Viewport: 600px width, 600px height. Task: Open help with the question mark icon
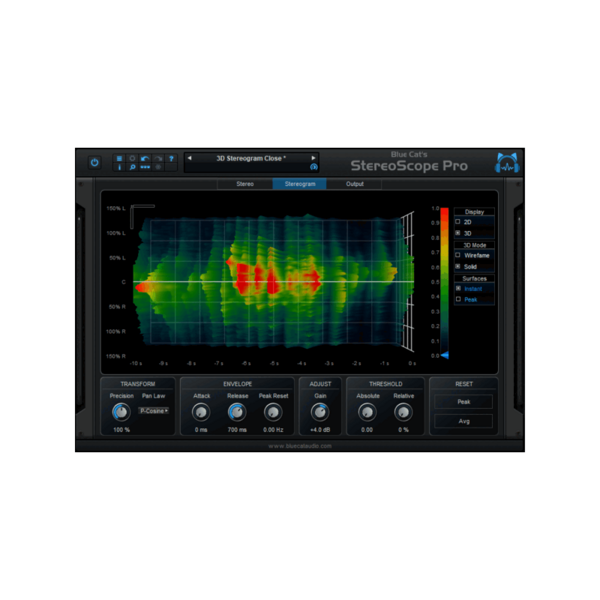171,158
